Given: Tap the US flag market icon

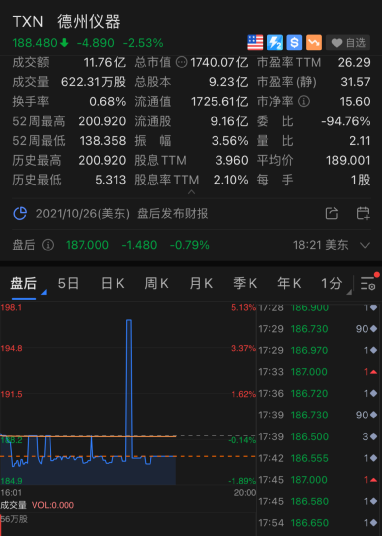Looking at the screenshot, I should point(255,43).
